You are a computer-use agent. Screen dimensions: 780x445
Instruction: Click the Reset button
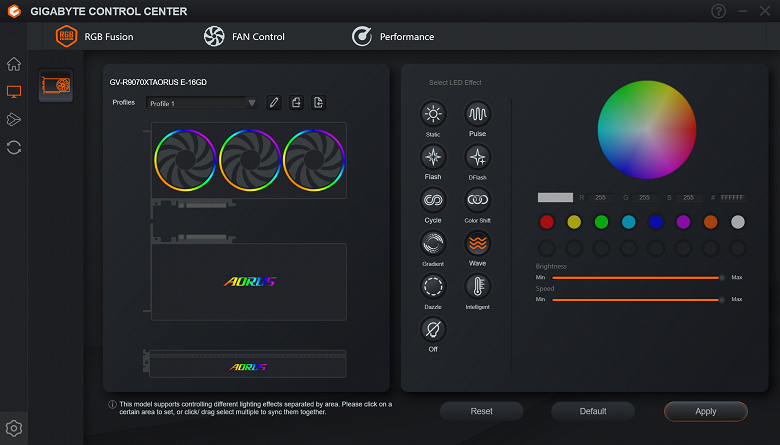(482, 411)
